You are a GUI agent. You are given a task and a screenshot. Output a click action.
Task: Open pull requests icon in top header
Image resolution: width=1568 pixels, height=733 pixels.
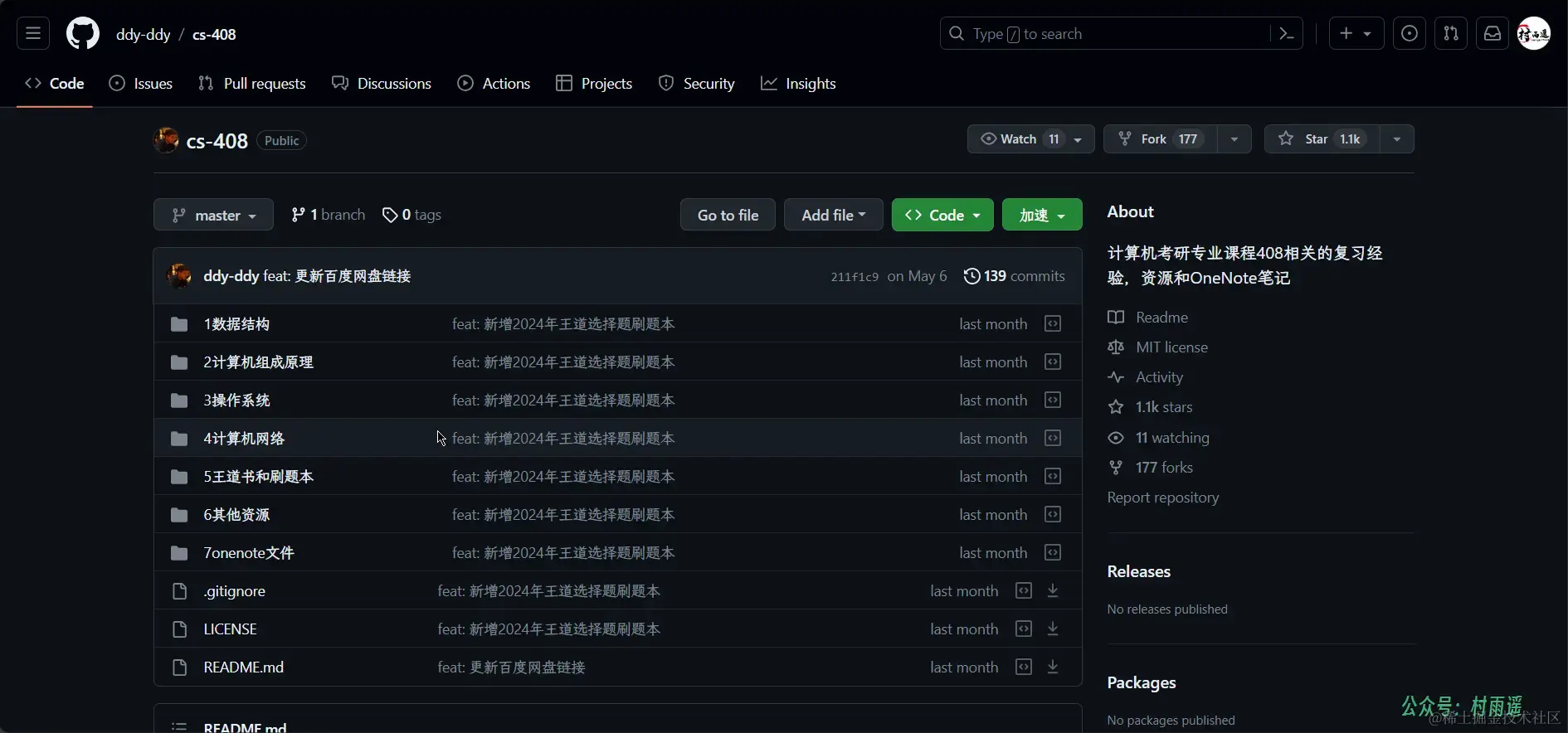pos(1451,34)
